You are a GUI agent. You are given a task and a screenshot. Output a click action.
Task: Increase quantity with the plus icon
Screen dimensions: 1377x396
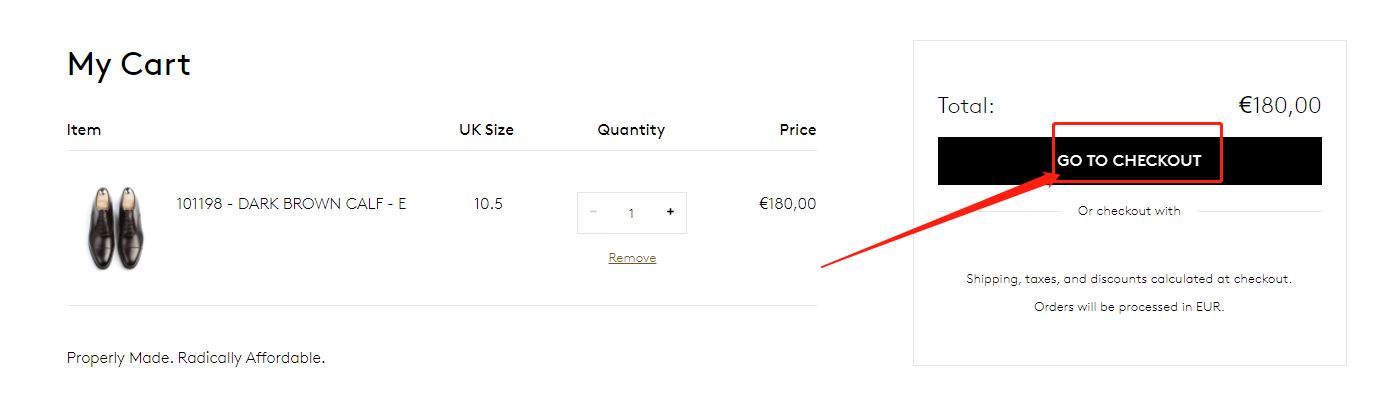(670, 212)
